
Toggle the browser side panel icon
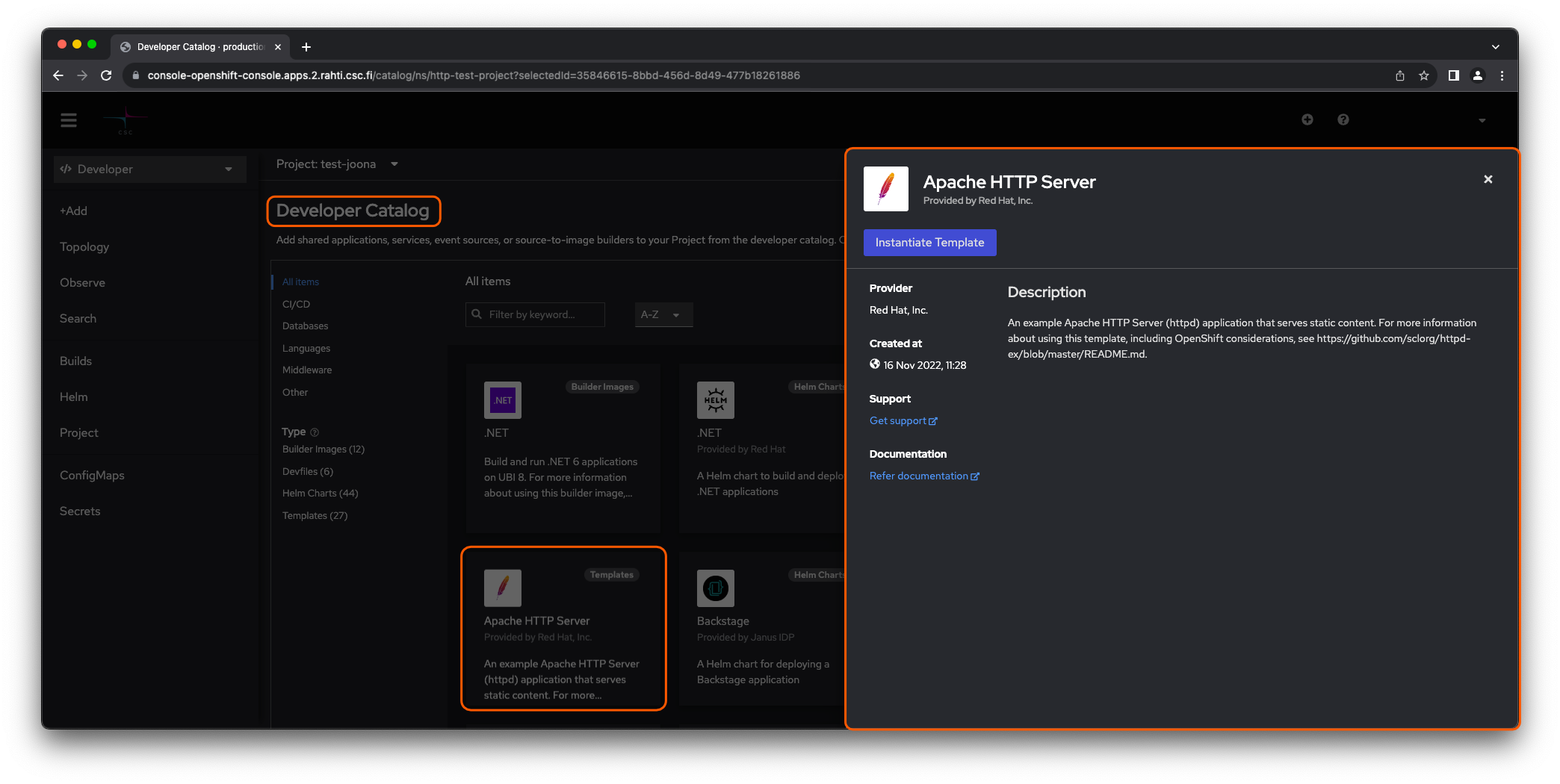pos(1454,75)
